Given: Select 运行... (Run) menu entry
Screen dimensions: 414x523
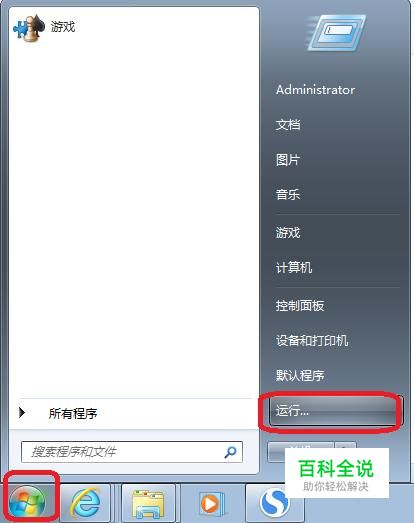Looking at the screenshot, I should pos(335,411).
